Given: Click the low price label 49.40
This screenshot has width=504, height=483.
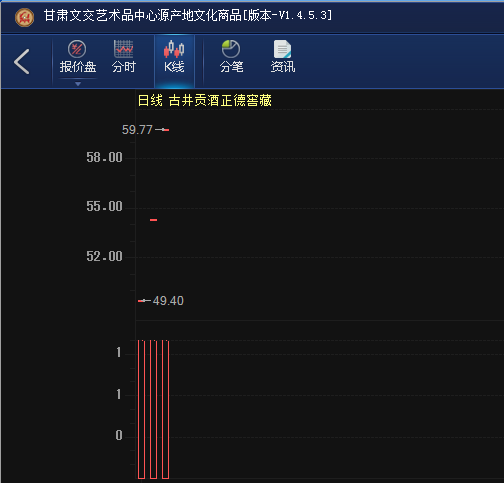Looking at the screenshot, I should 168,301.
